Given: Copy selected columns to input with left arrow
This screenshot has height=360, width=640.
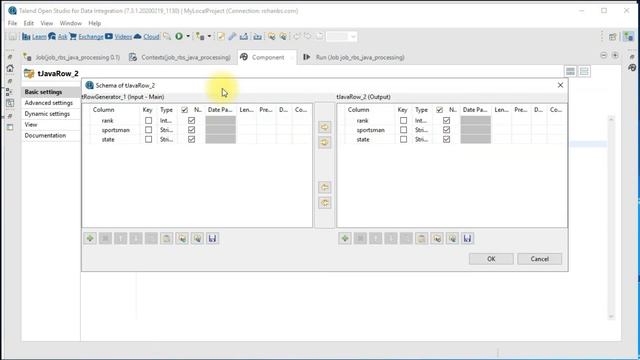Looking at the screenshot, I should coord(324,187).
